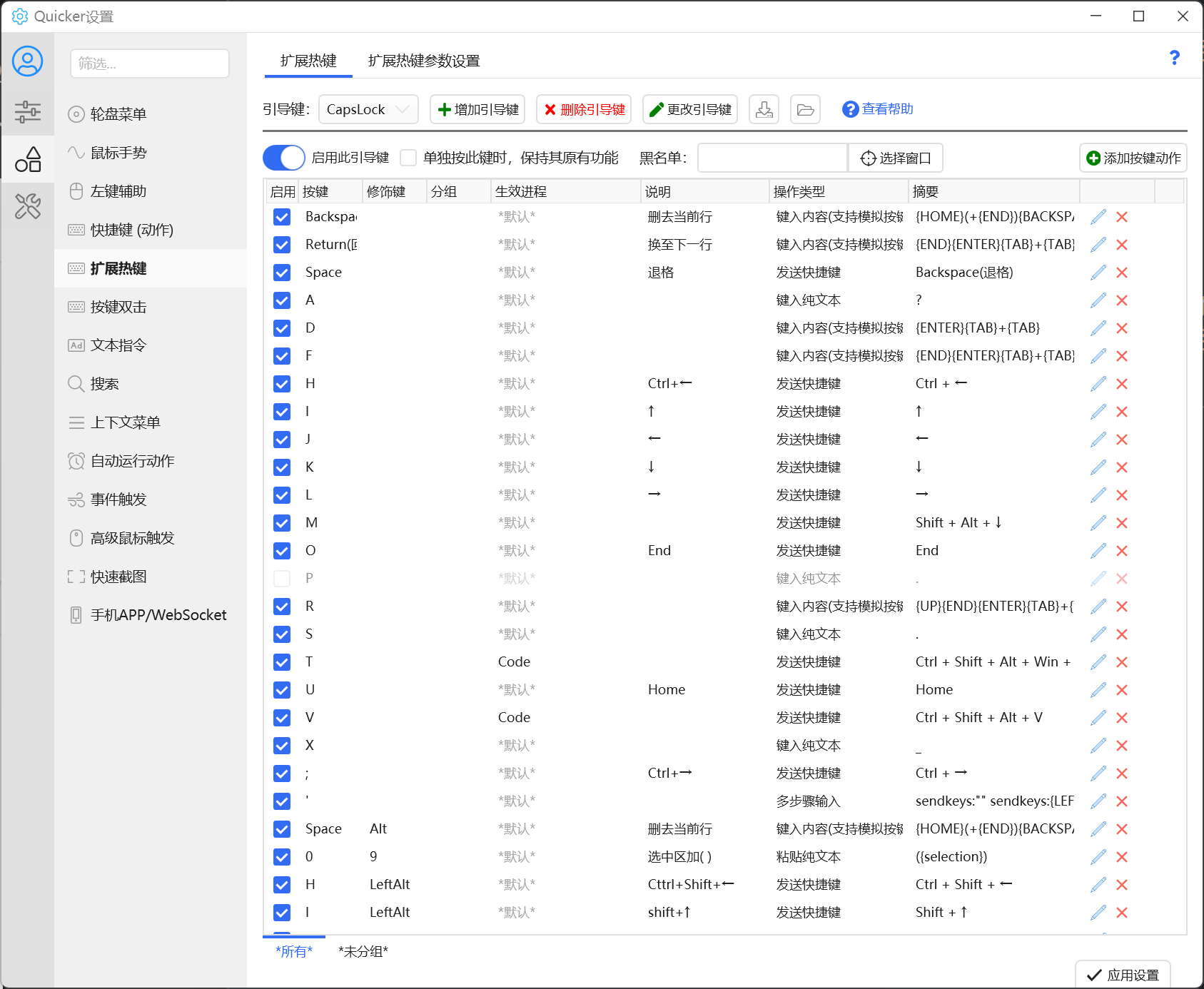Edit the key T Code hotkey row

tap(1098, 662)
